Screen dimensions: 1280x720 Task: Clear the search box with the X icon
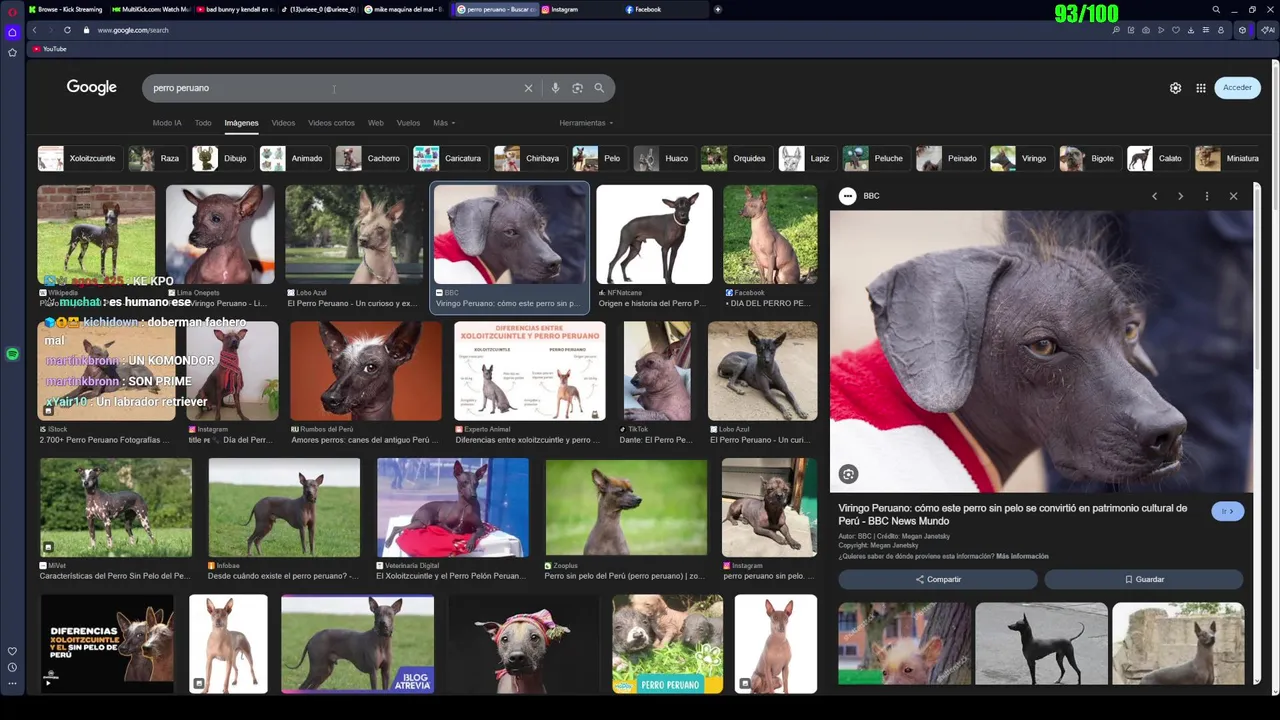528,88
